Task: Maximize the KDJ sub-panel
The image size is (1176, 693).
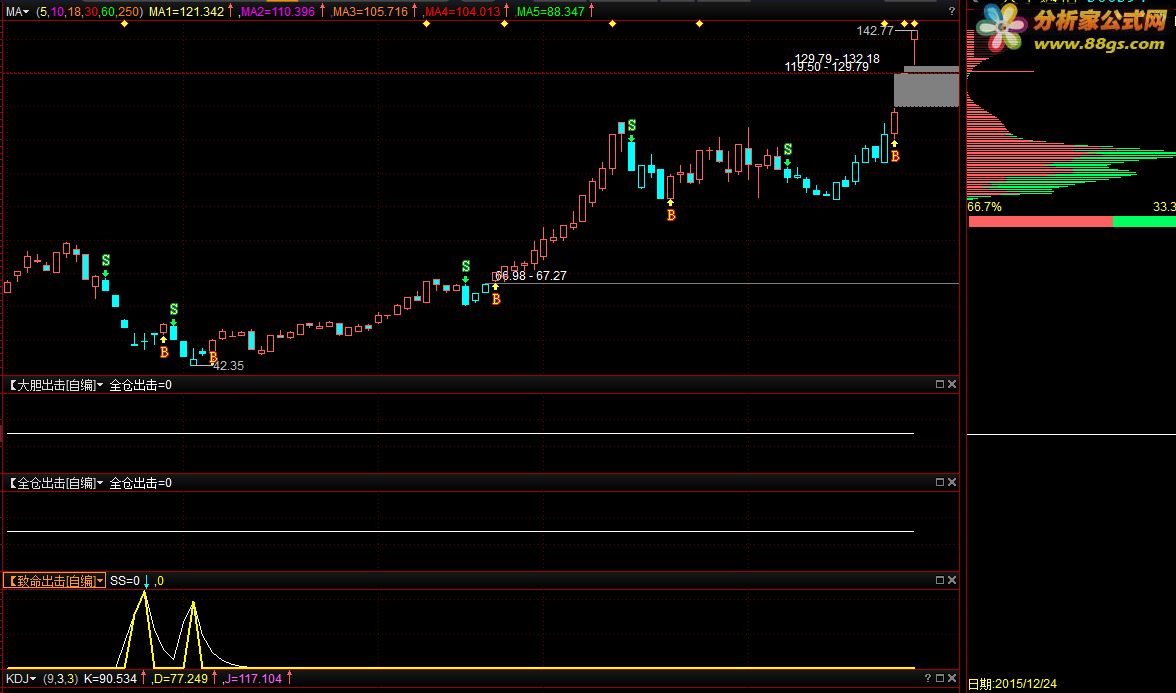Action: click(940, 678)
